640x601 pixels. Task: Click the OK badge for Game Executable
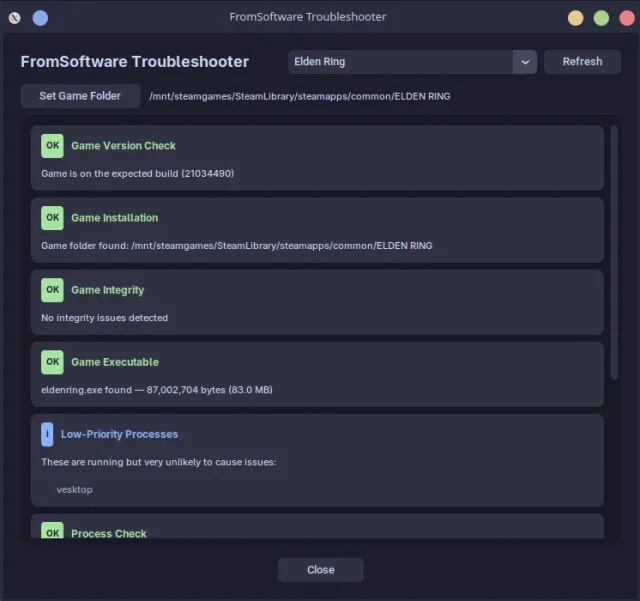point(52,362)
